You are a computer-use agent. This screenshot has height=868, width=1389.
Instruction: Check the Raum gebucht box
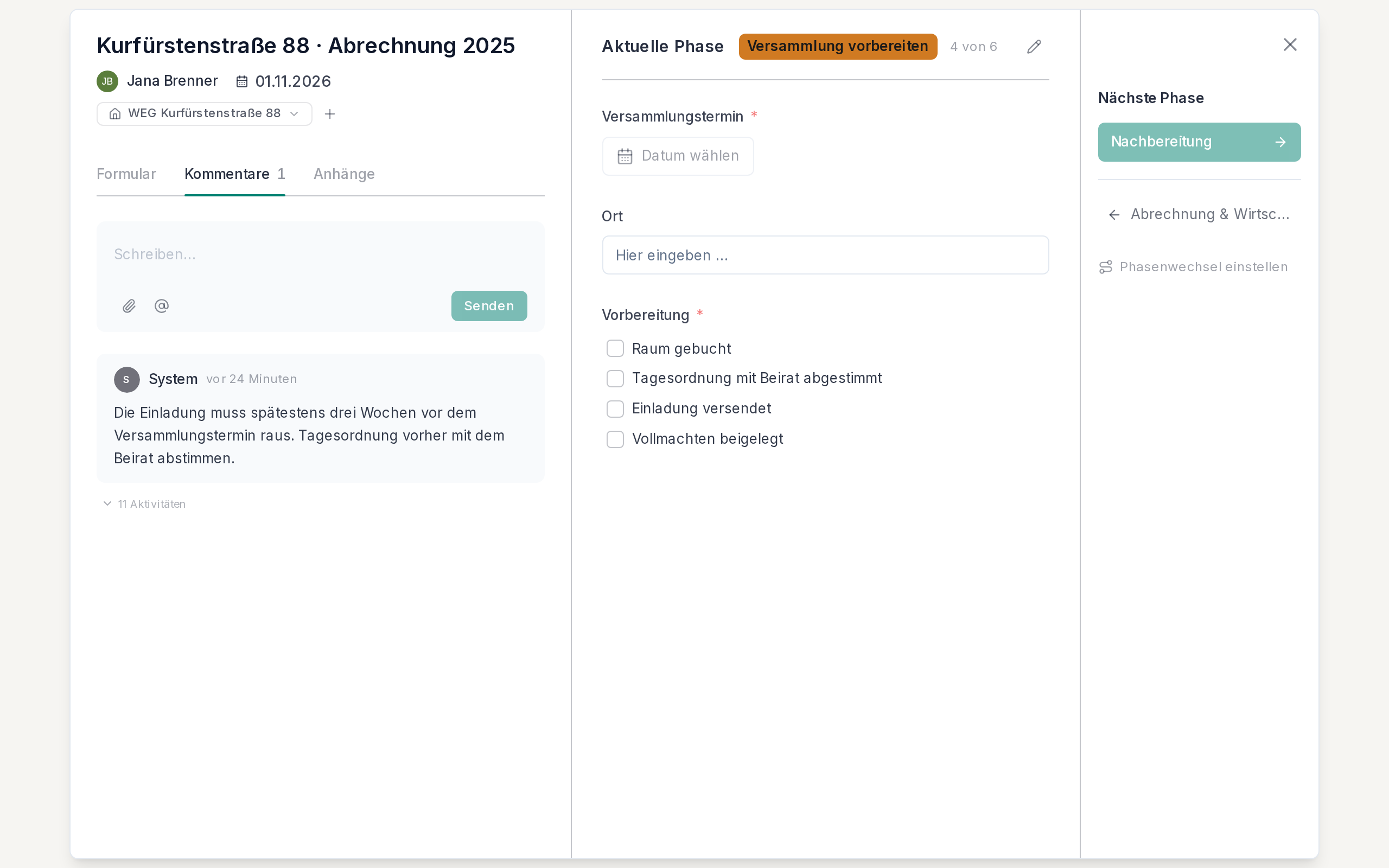click(x=615, y=348)
